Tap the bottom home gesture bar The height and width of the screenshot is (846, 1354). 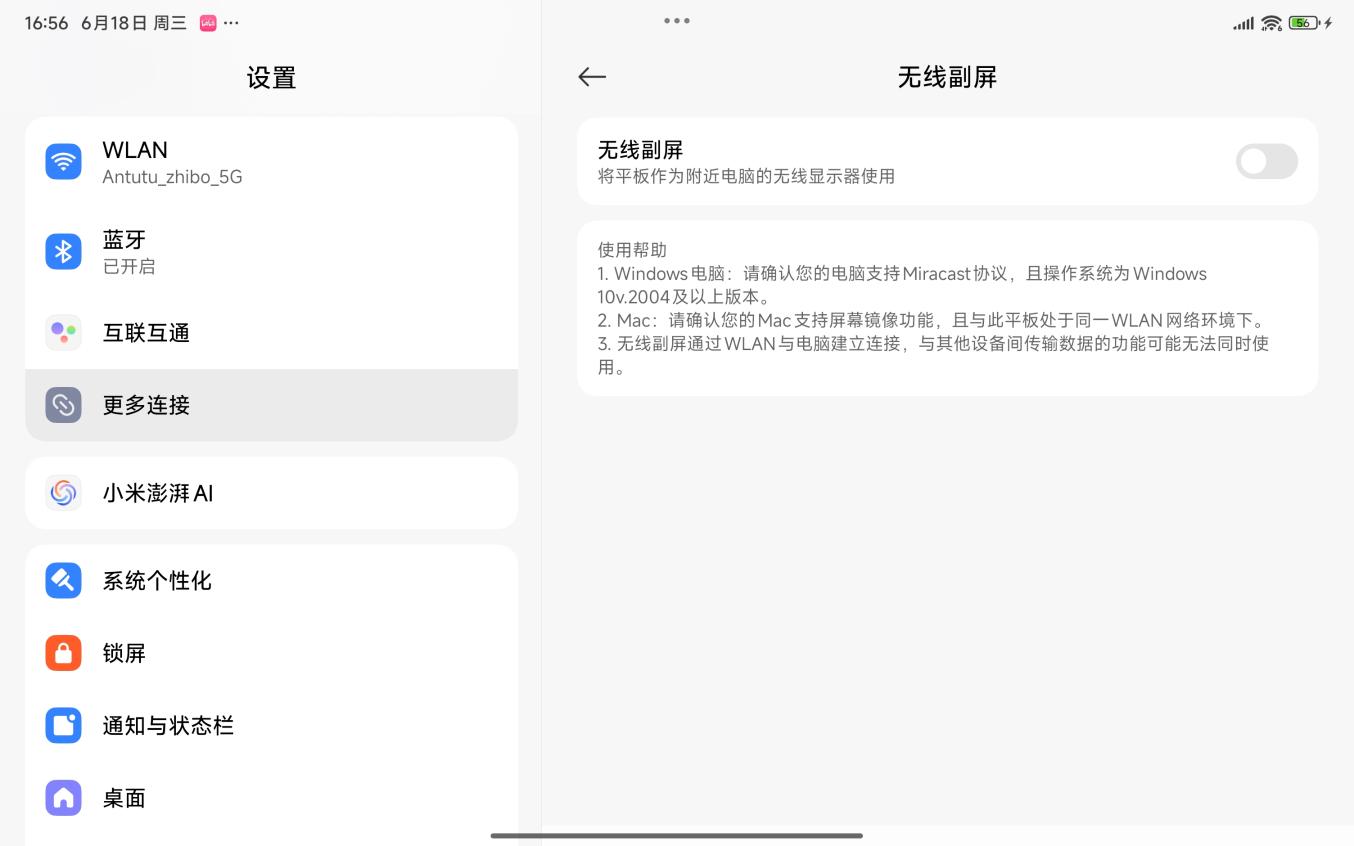(677, 835)
